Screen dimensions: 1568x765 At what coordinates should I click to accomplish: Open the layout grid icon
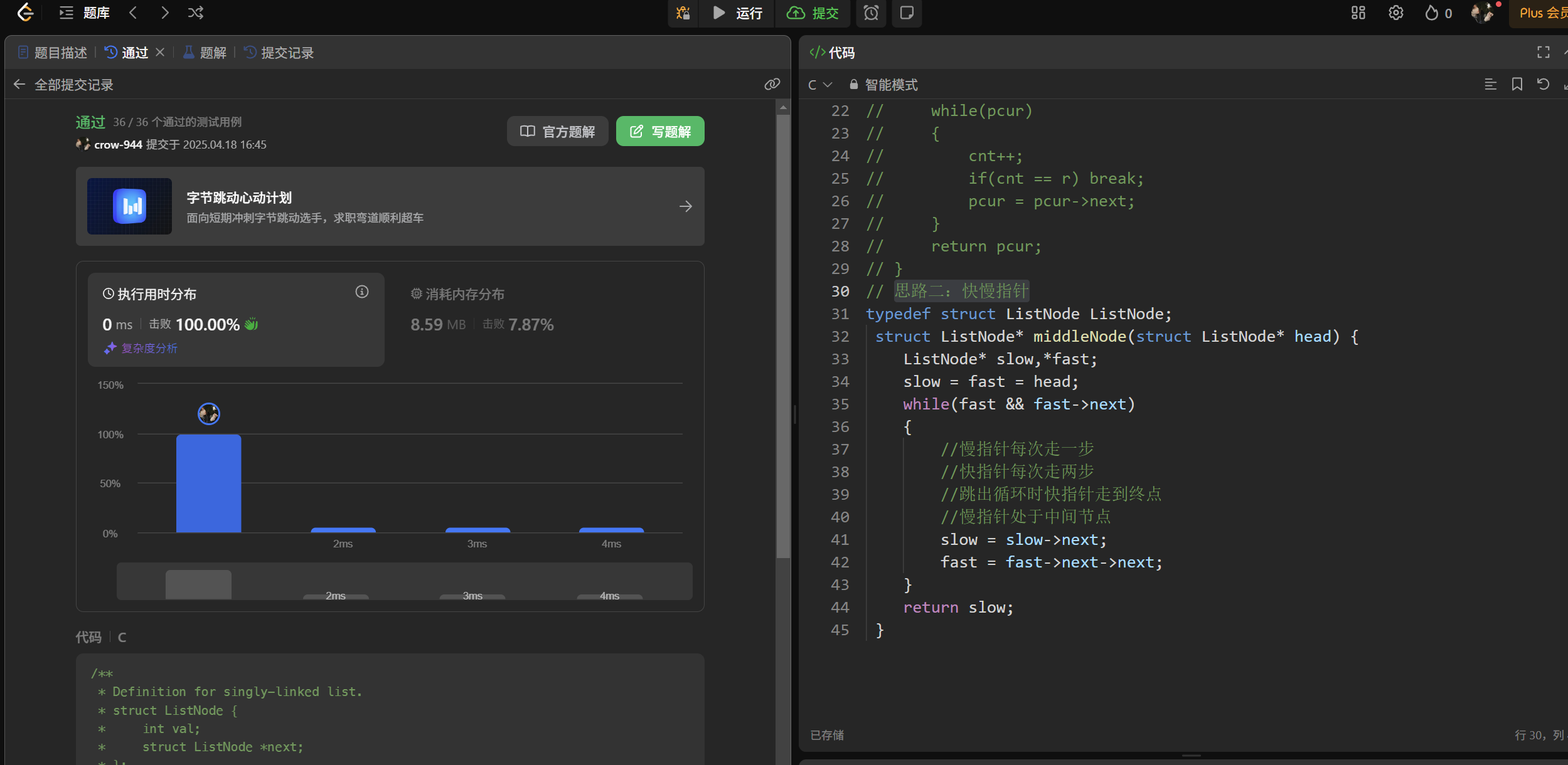(x=1358, y=13)
